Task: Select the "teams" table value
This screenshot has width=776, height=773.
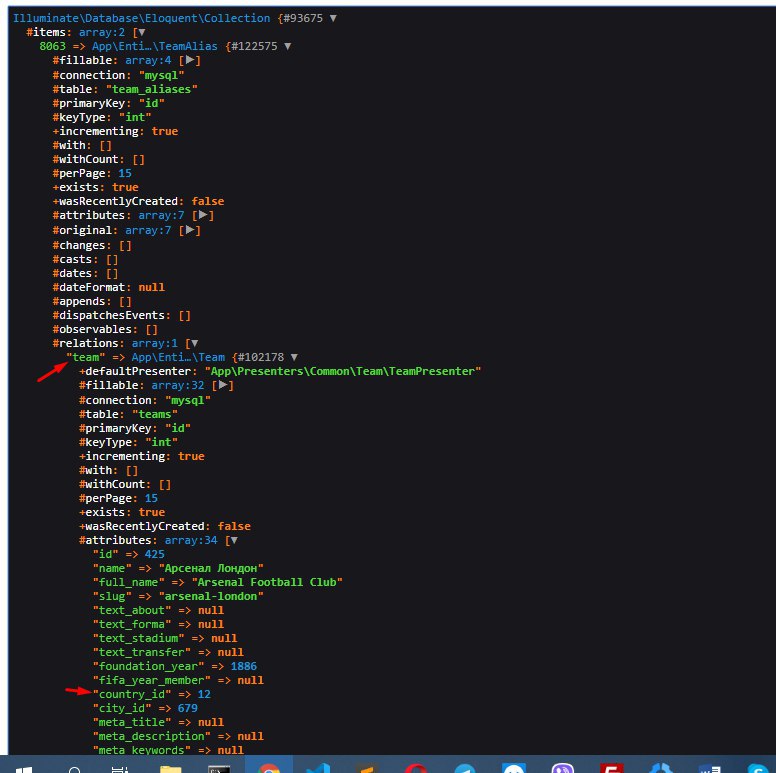Action: click(x=154, y=414)
